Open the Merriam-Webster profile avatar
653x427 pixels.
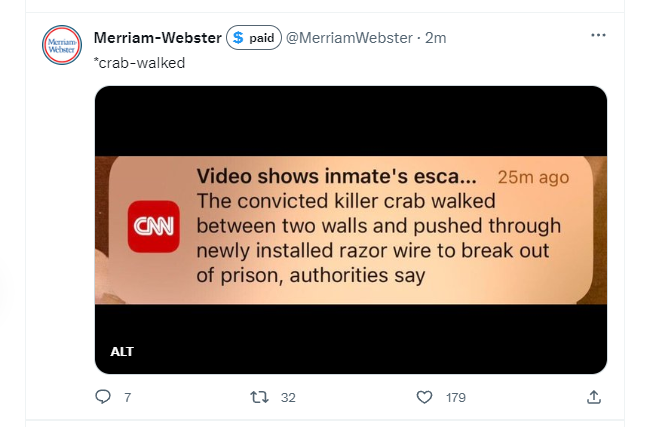point(62,45)
